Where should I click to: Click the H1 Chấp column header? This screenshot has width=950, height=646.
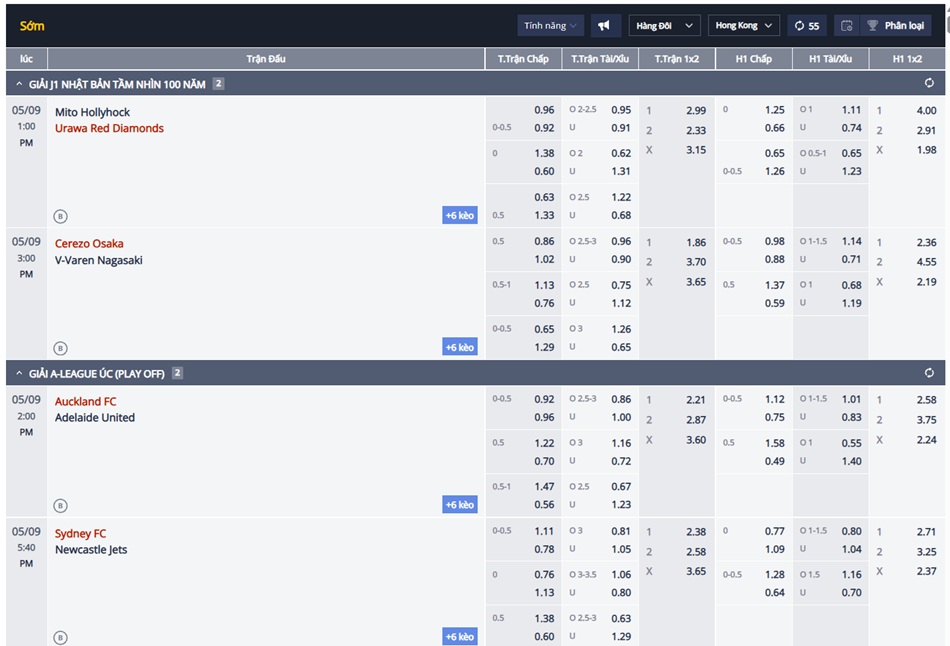754,59
